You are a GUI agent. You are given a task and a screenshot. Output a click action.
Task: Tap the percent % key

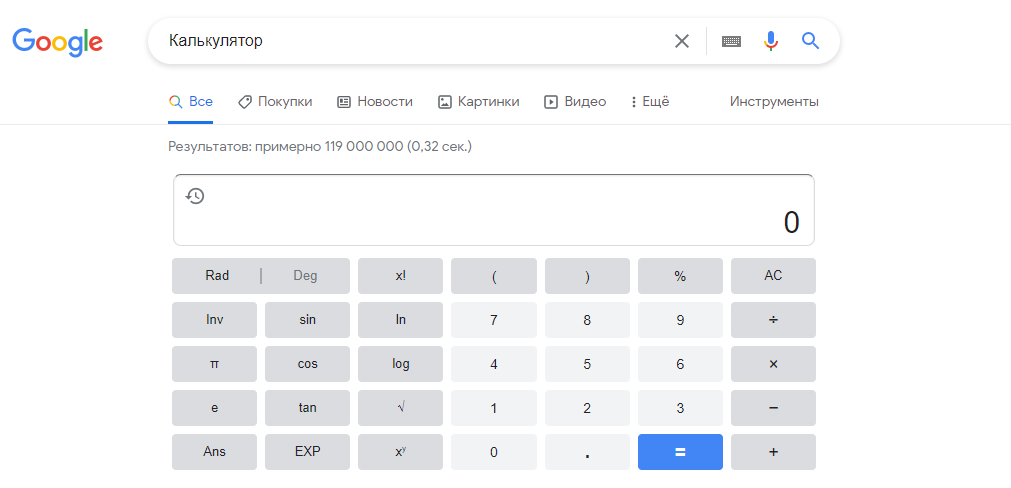pos(680,276)
